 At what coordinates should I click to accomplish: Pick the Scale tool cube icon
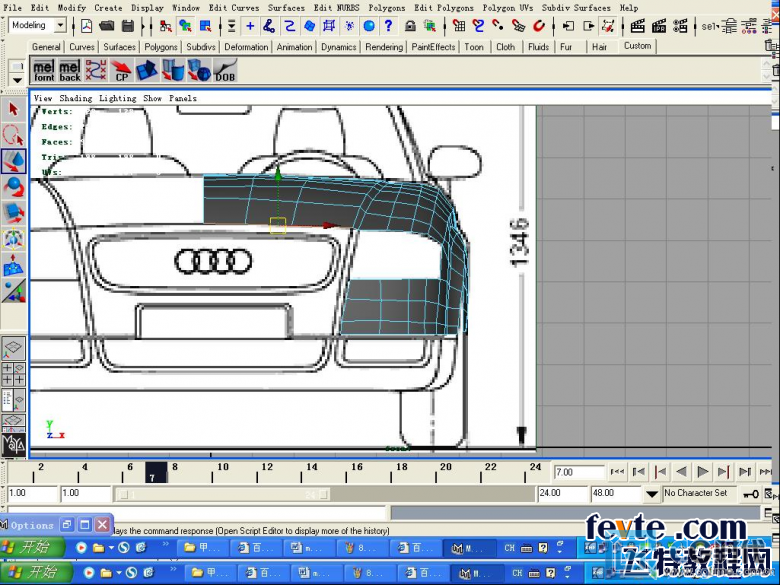(x=13, y=213)
